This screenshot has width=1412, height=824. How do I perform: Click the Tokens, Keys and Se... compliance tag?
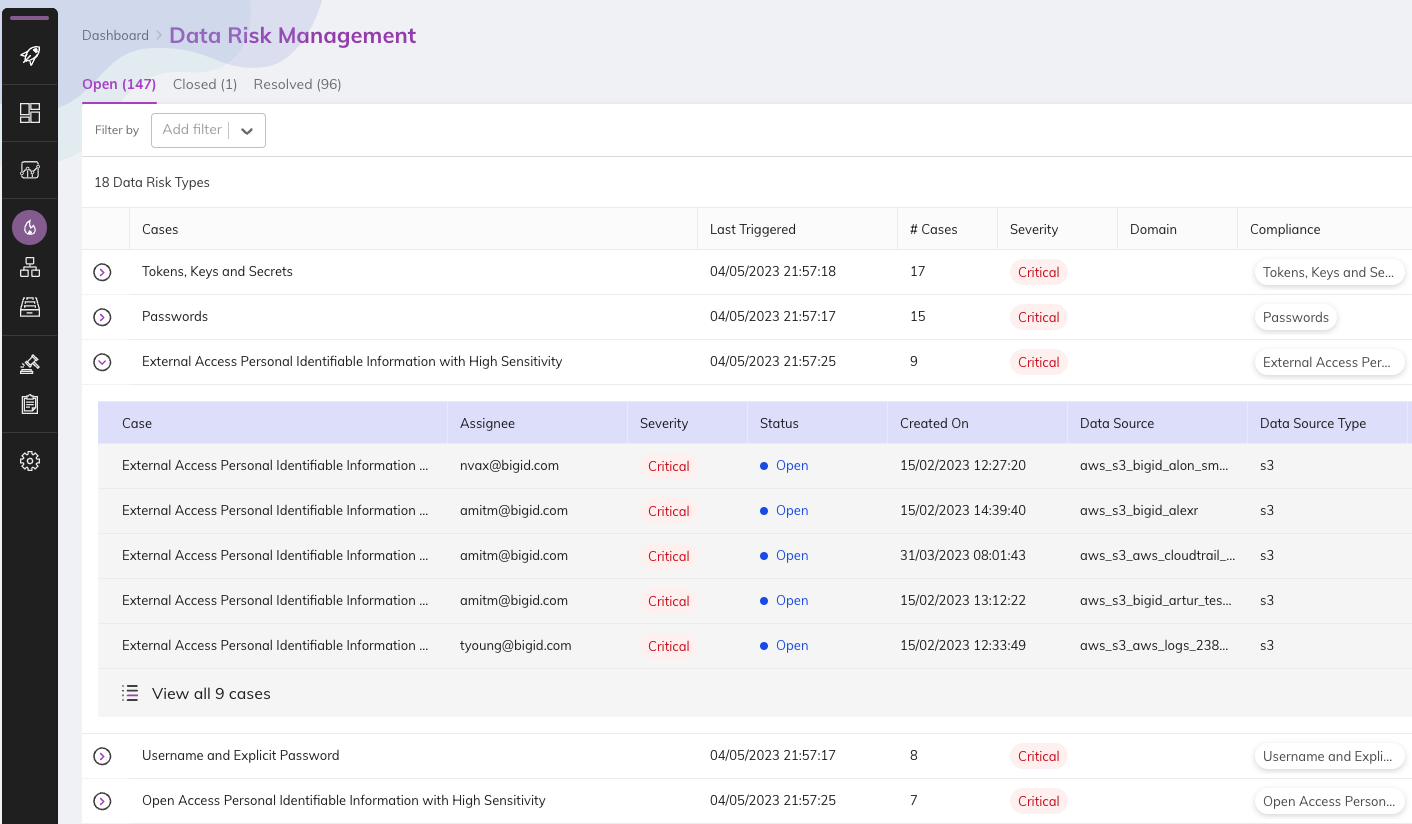(1329, 272)
